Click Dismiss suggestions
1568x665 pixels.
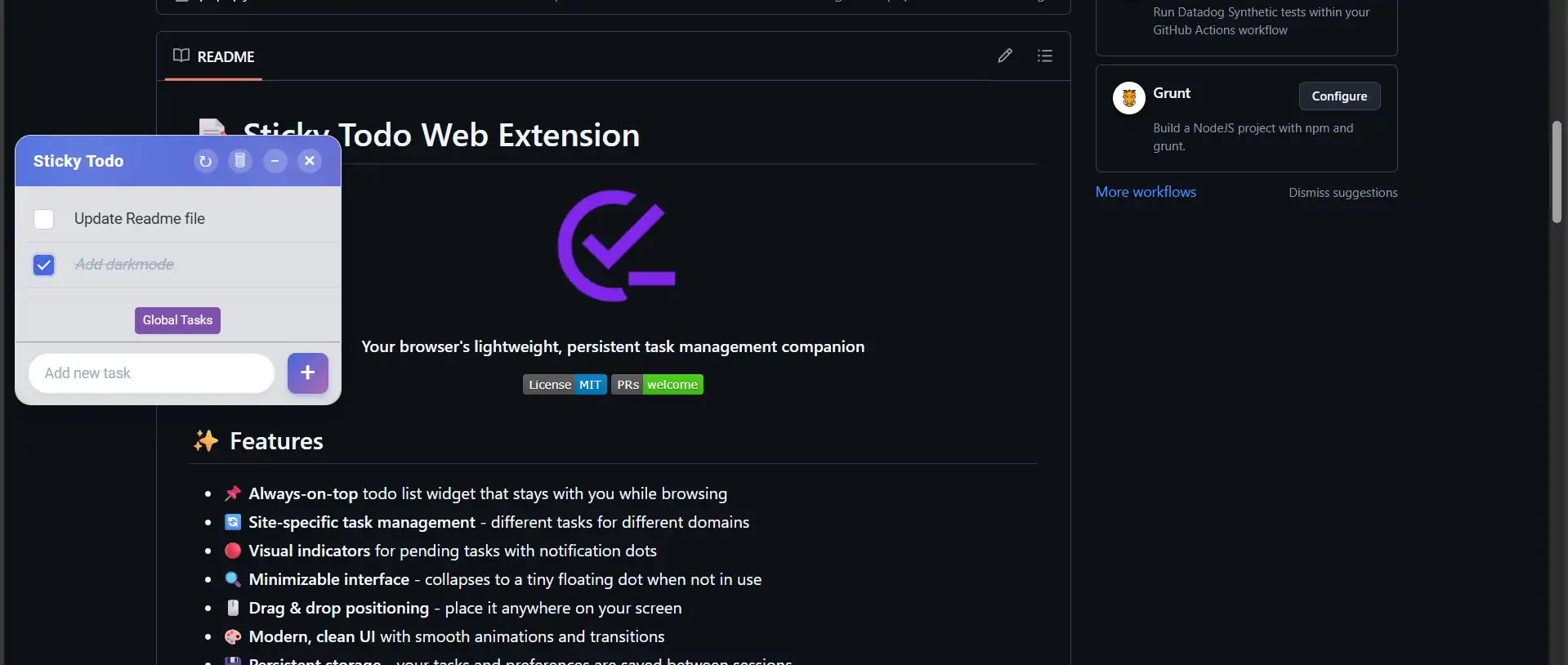[x=1342, y=193]
